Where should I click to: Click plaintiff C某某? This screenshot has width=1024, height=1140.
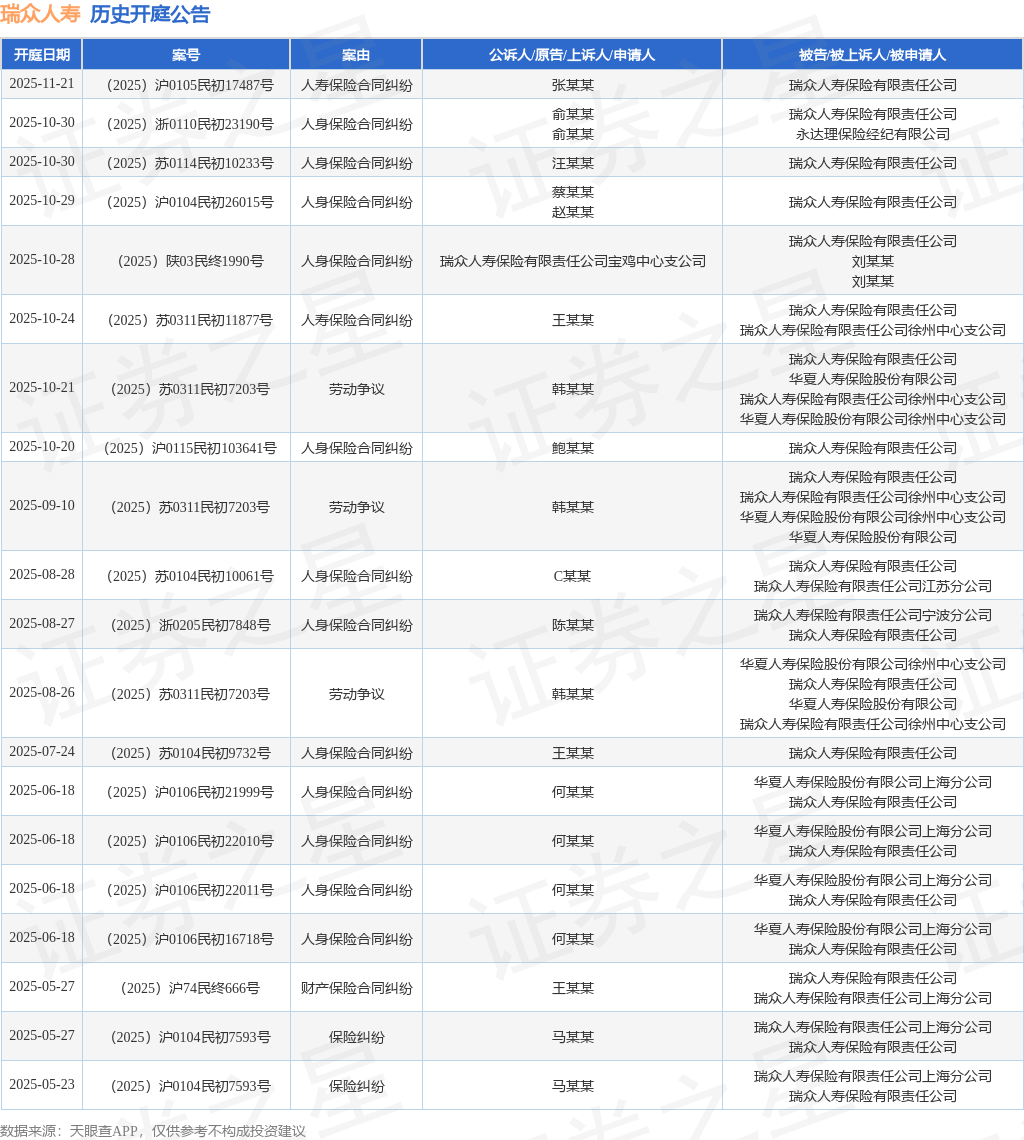click(572, 576)
